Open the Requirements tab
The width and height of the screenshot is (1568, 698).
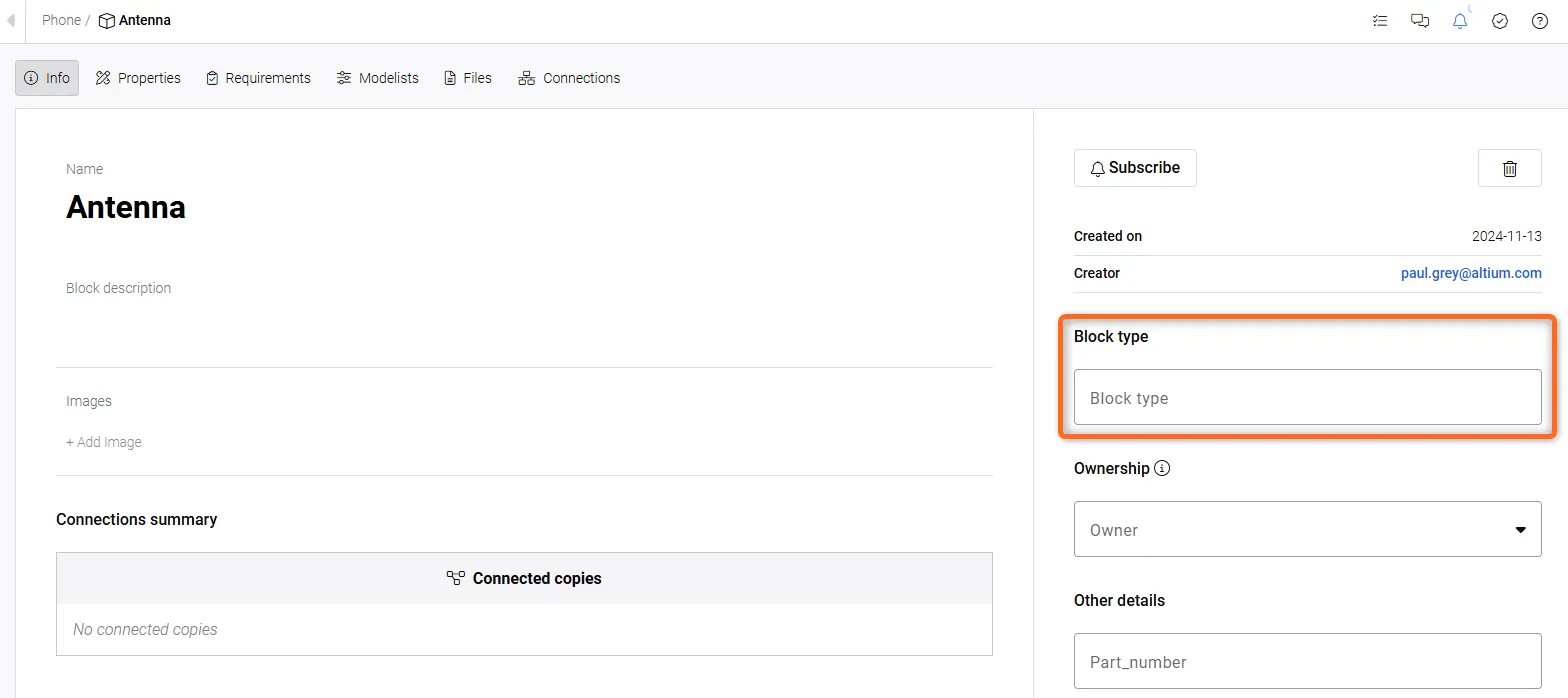point(258,78)
